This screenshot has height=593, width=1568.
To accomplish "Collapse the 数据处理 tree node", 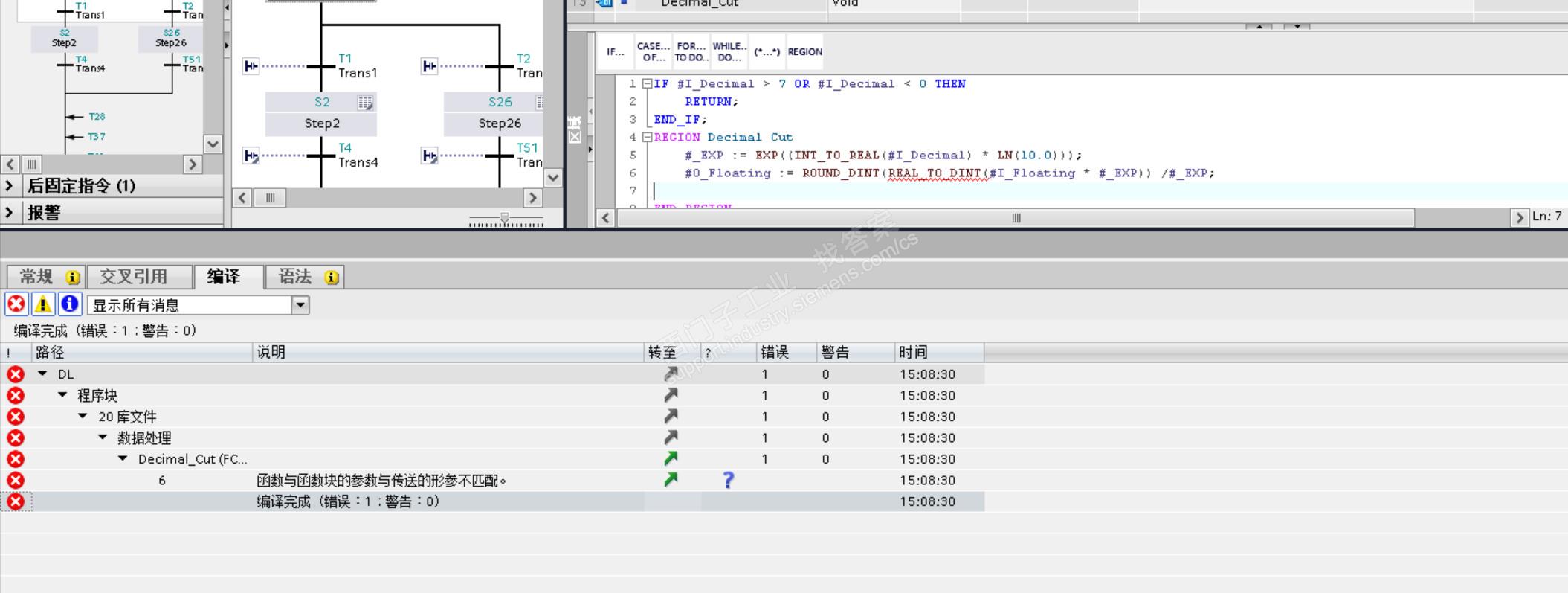I will point(103,437).
